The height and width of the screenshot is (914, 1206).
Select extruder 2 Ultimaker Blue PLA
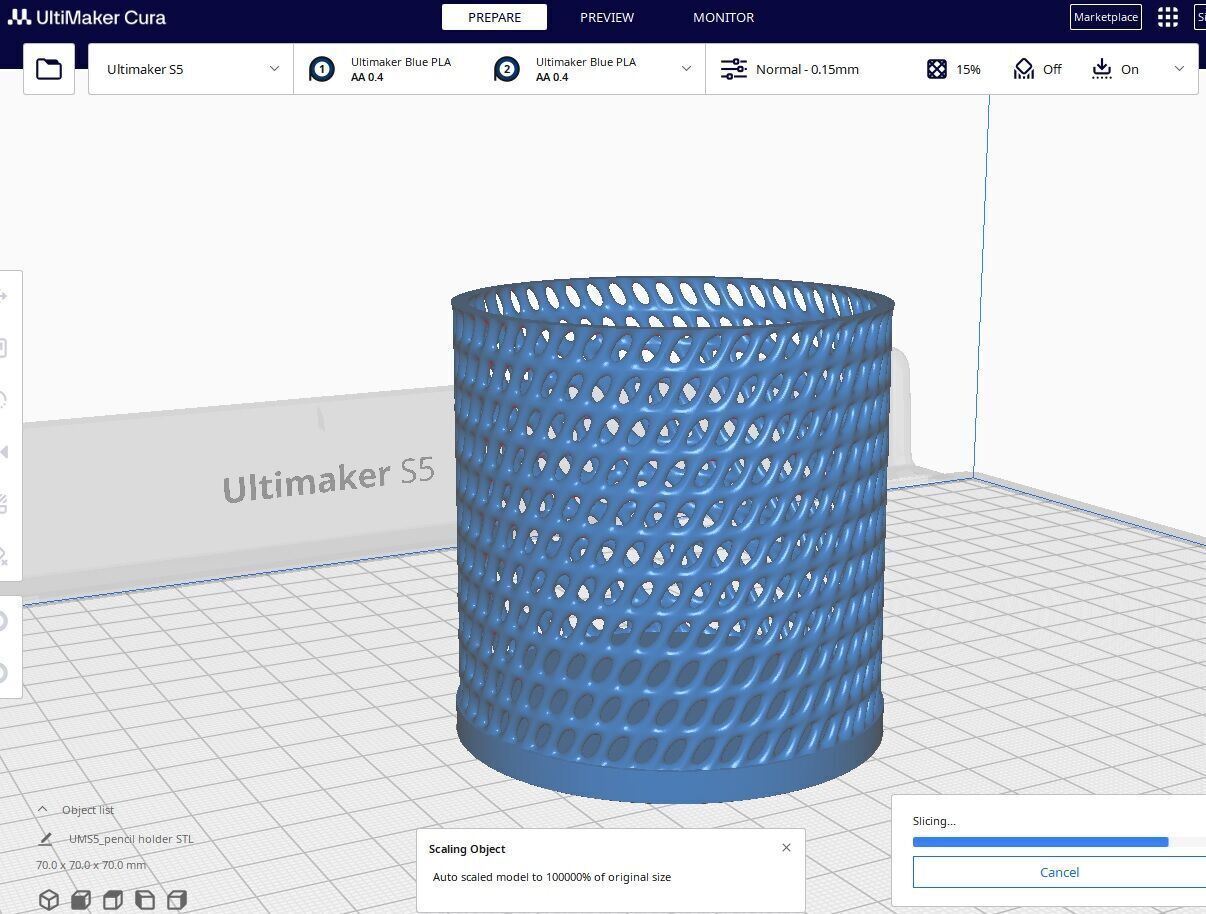point(566,69)
